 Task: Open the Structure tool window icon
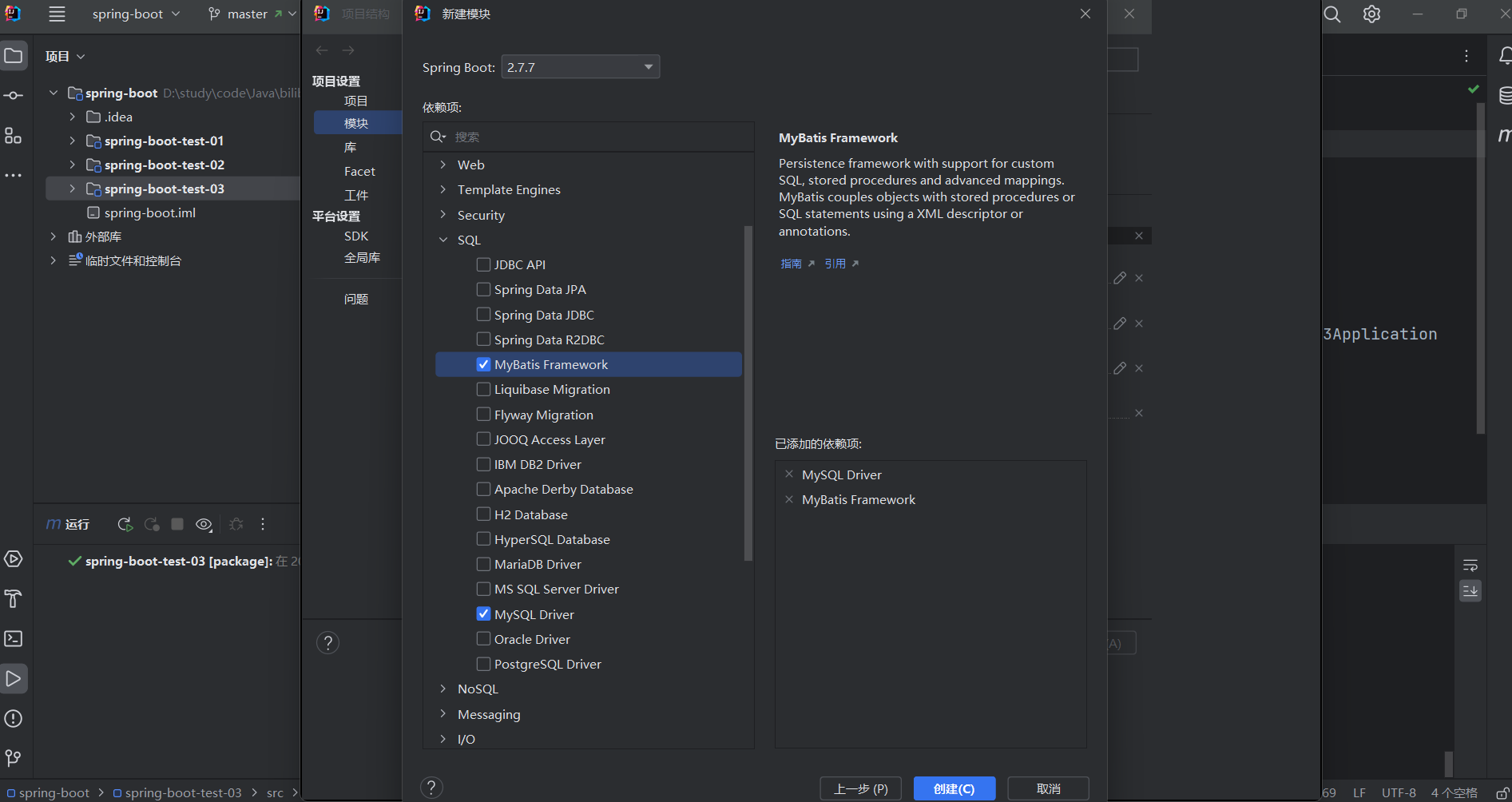(x=14, y=135)
